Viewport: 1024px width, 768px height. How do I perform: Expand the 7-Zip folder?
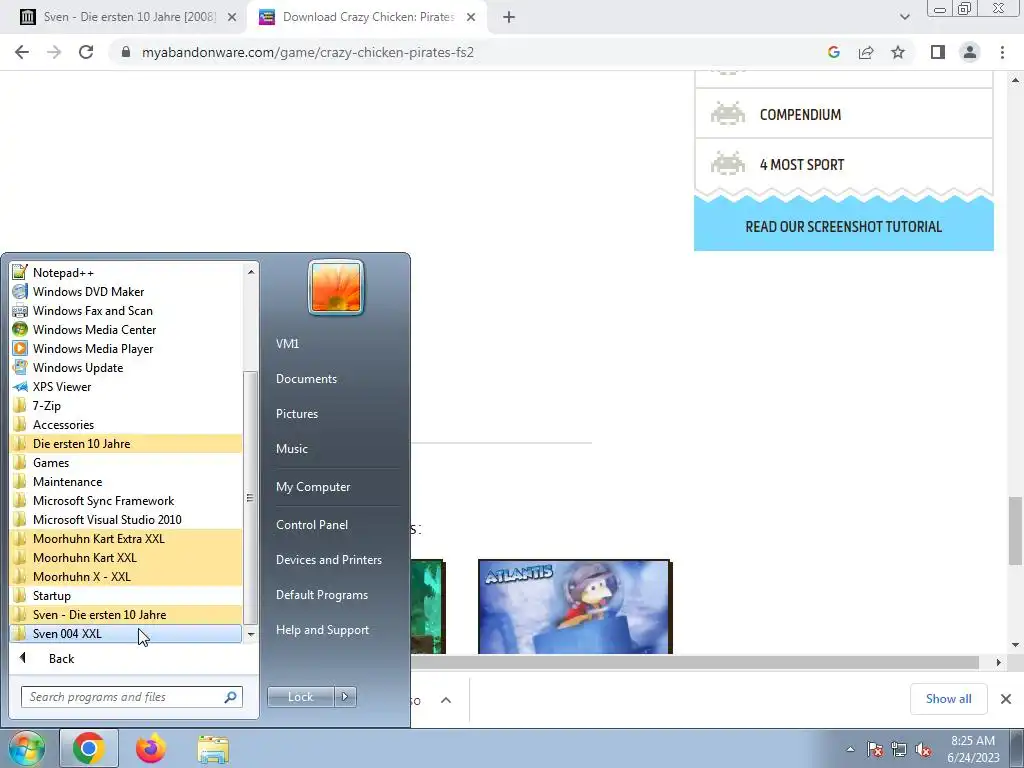[126, 405]
